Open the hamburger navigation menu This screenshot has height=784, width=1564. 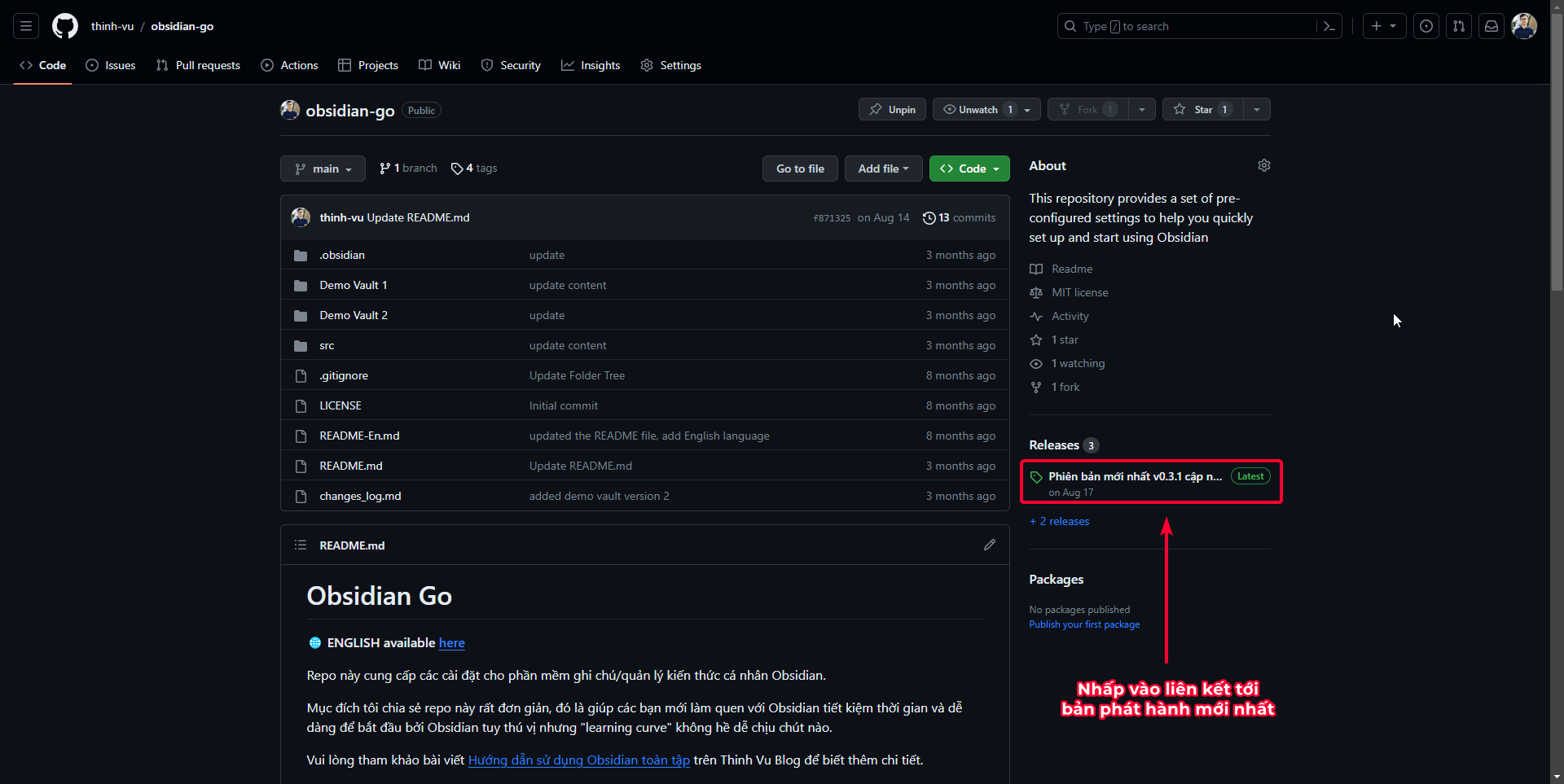(26, 26)
